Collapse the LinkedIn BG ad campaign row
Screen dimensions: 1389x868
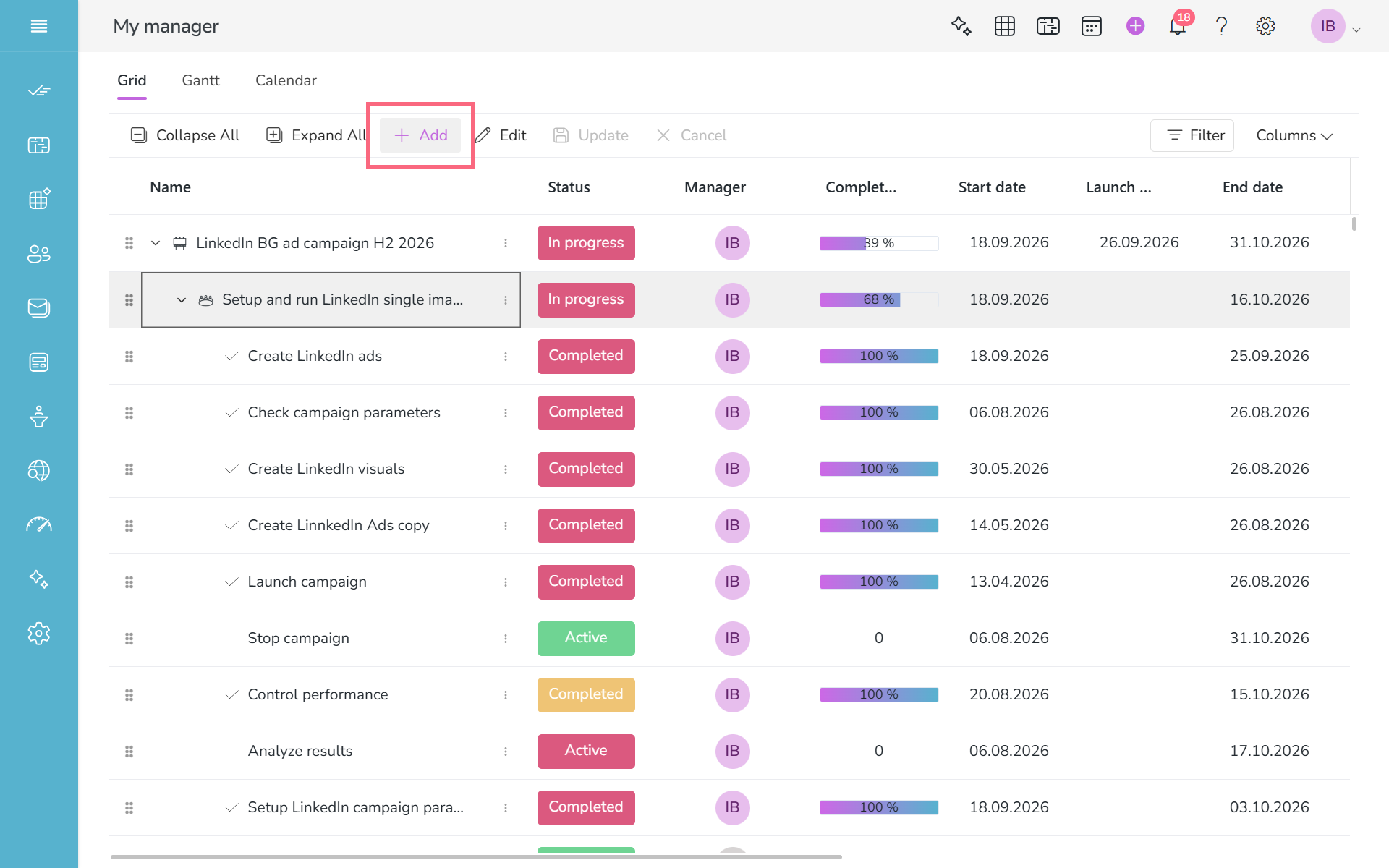tap(156, 243)
